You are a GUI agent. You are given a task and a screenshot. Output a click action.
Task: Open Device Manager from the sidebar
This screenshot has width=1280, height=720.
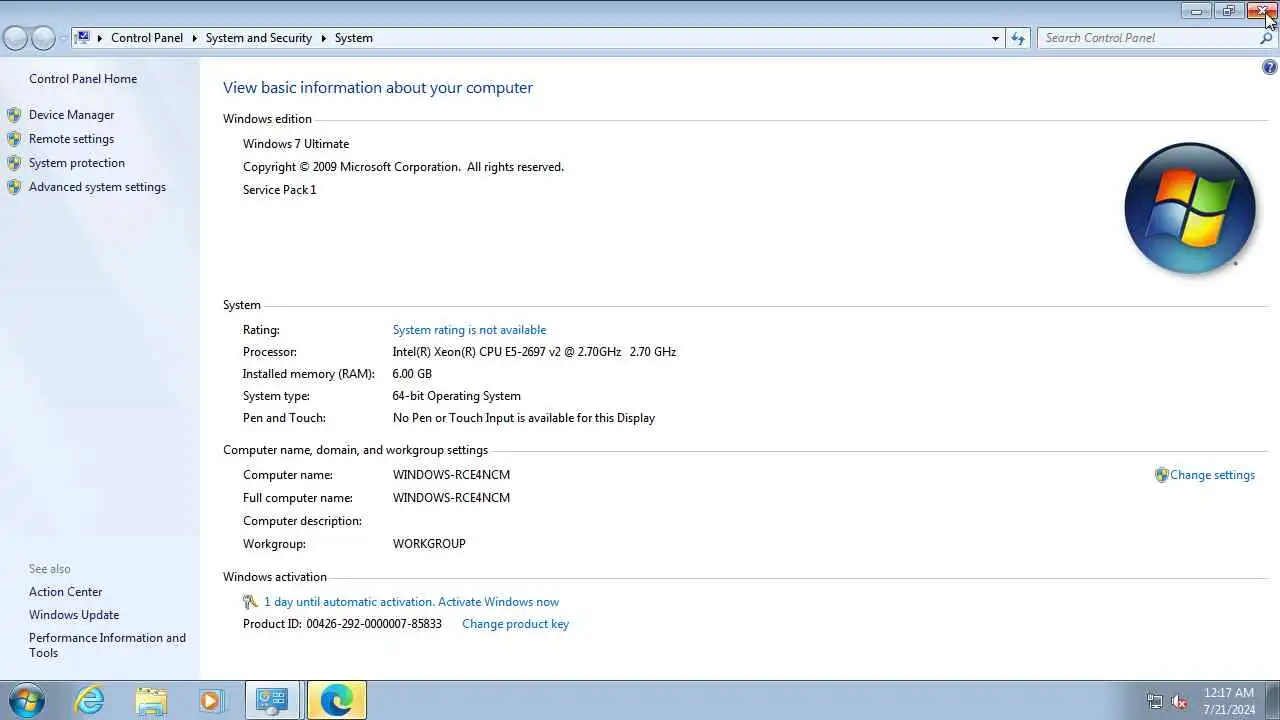71,115
